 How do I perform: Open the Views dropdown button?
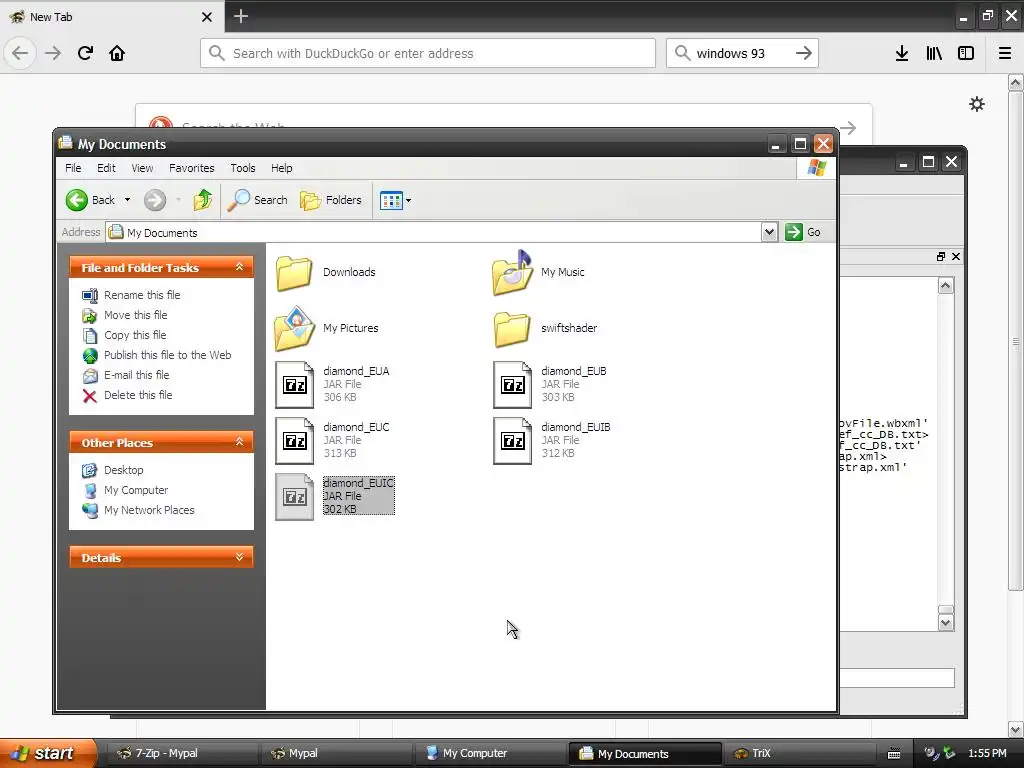point(395,200)
